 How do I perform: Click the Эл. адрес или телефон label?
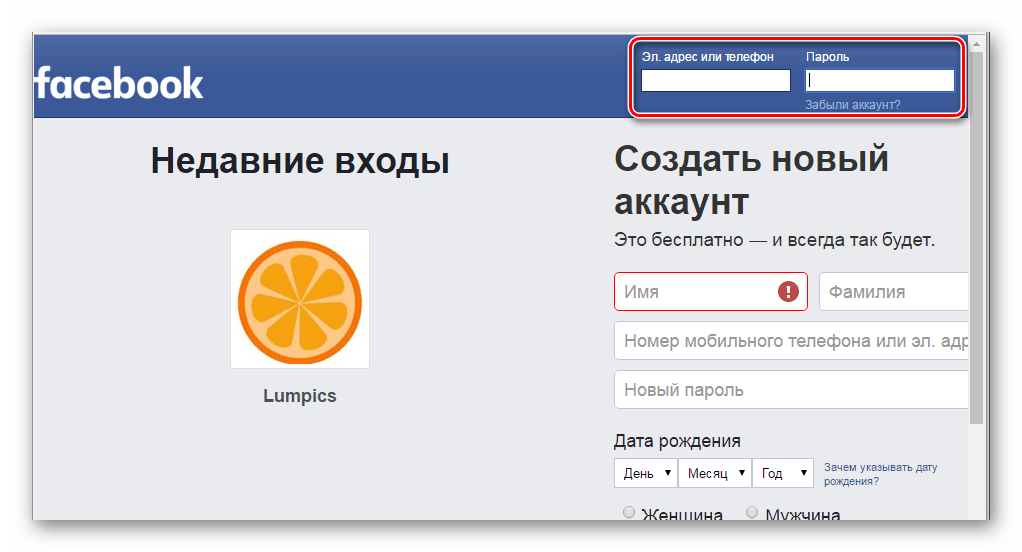[x=708, y=57]
